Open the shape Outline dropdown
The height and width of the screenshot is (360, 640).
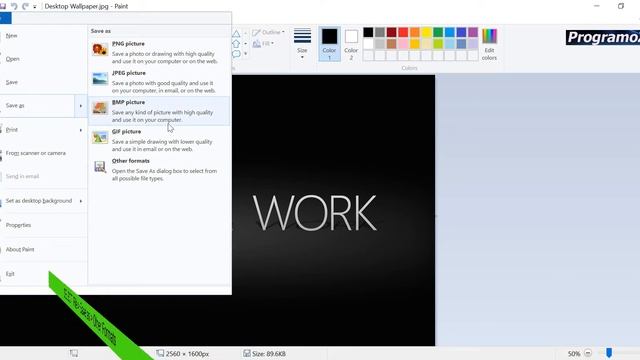coord(269,32)
